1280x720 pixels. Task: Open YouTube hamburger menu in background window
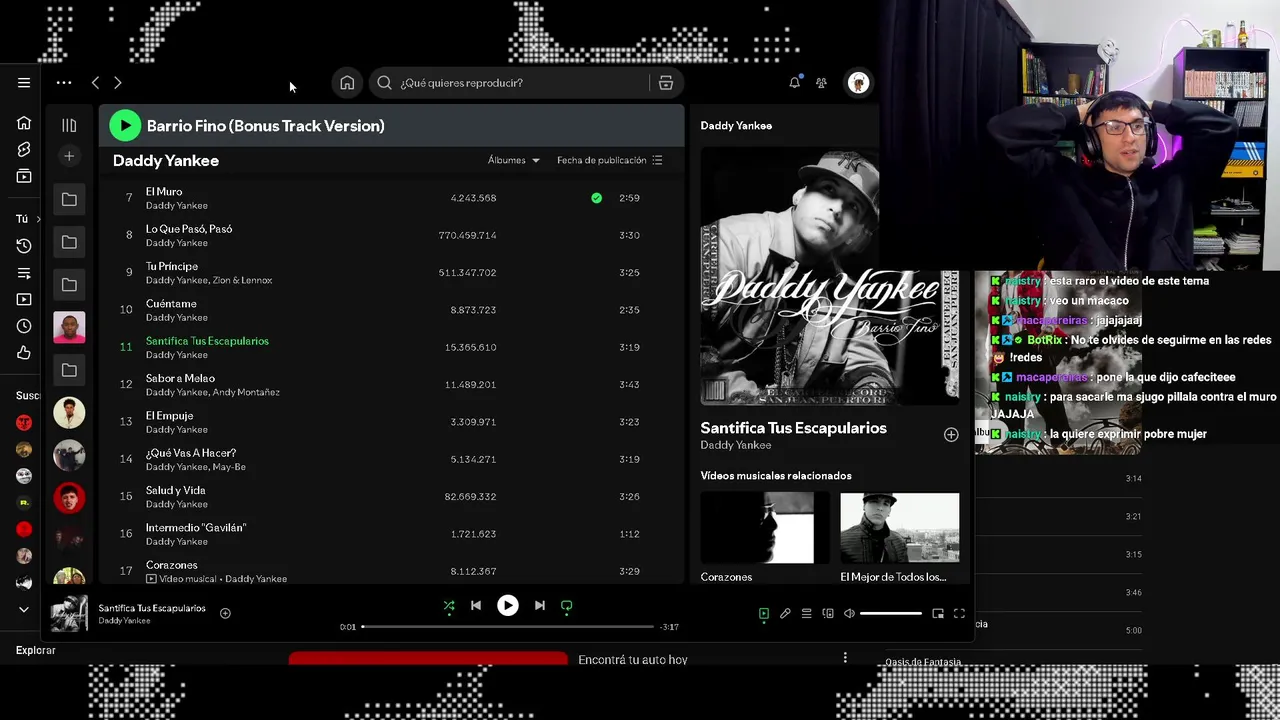[x=24, y=83]
